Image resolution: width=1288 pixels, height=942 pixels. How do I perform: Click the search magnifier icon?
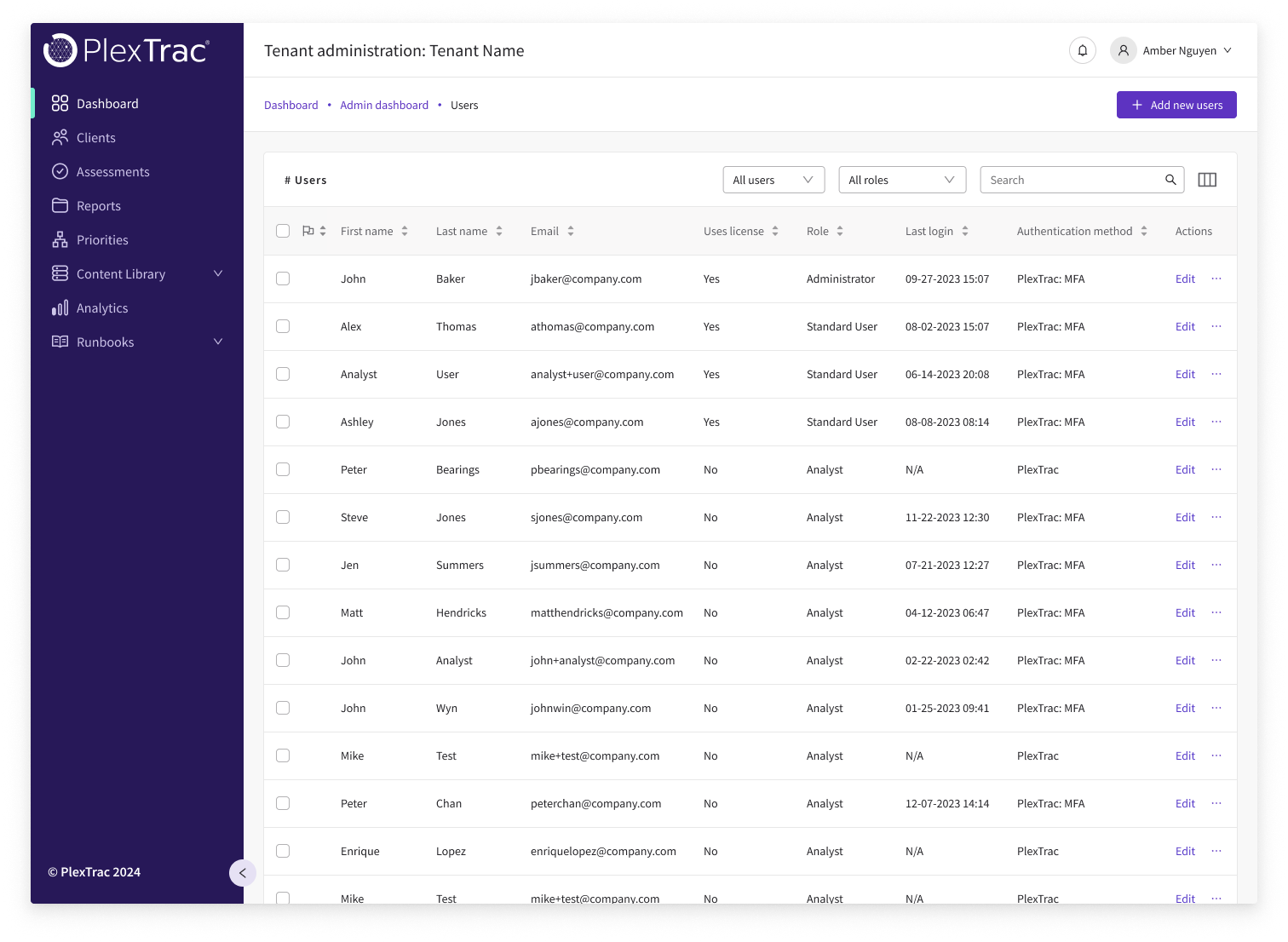[1170, 180]
